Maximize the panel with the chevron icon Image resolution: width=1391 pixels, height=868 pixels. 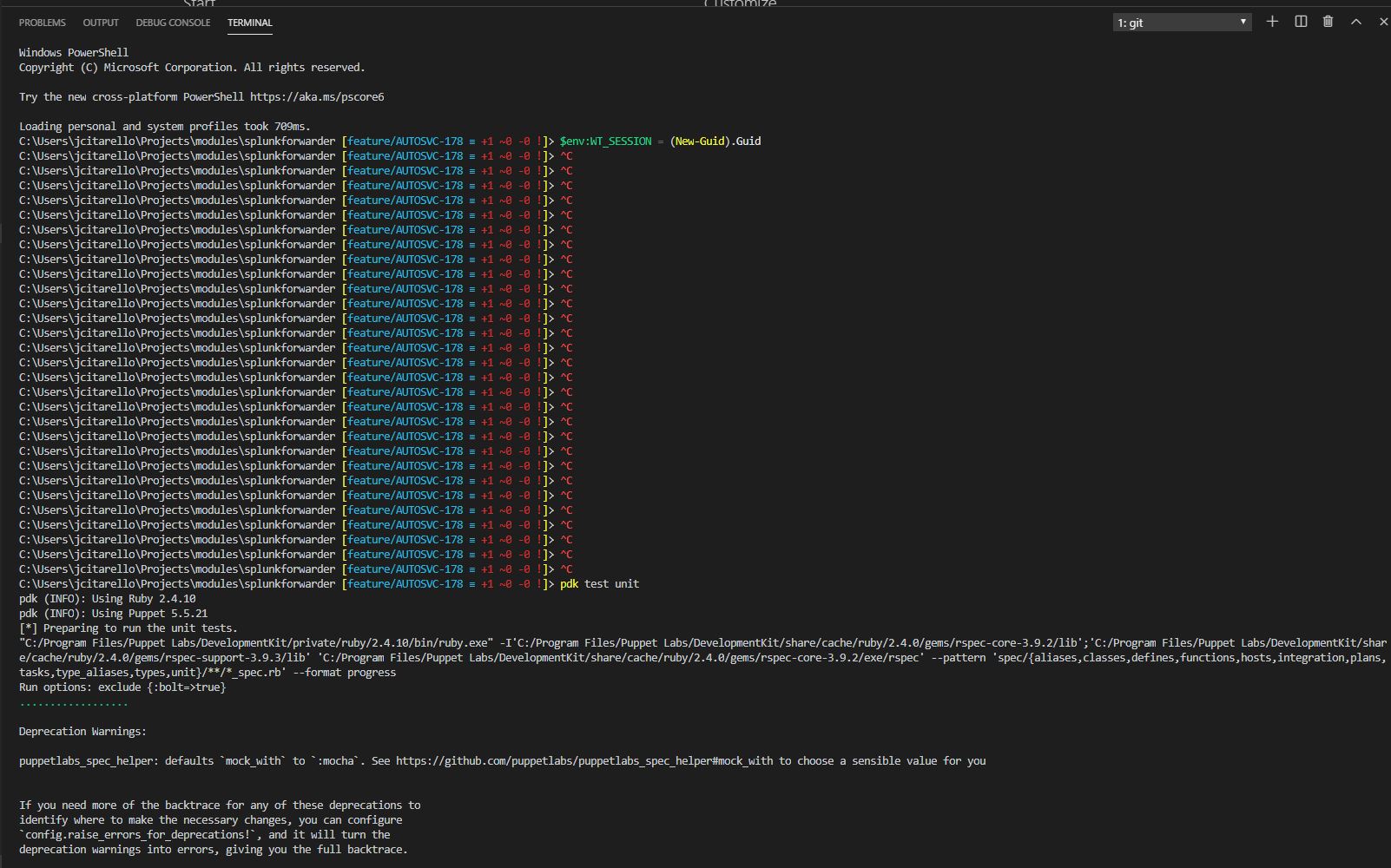pyautogui.click(x=1355, y=22)
